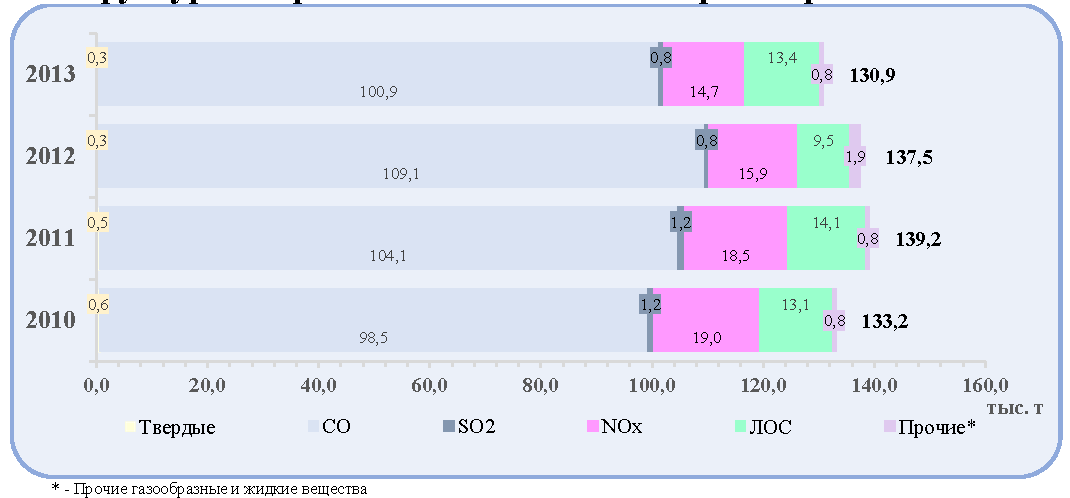Click the NOx legend color swatch
This screenshot has height=498, width=1070.
(592, 427)
